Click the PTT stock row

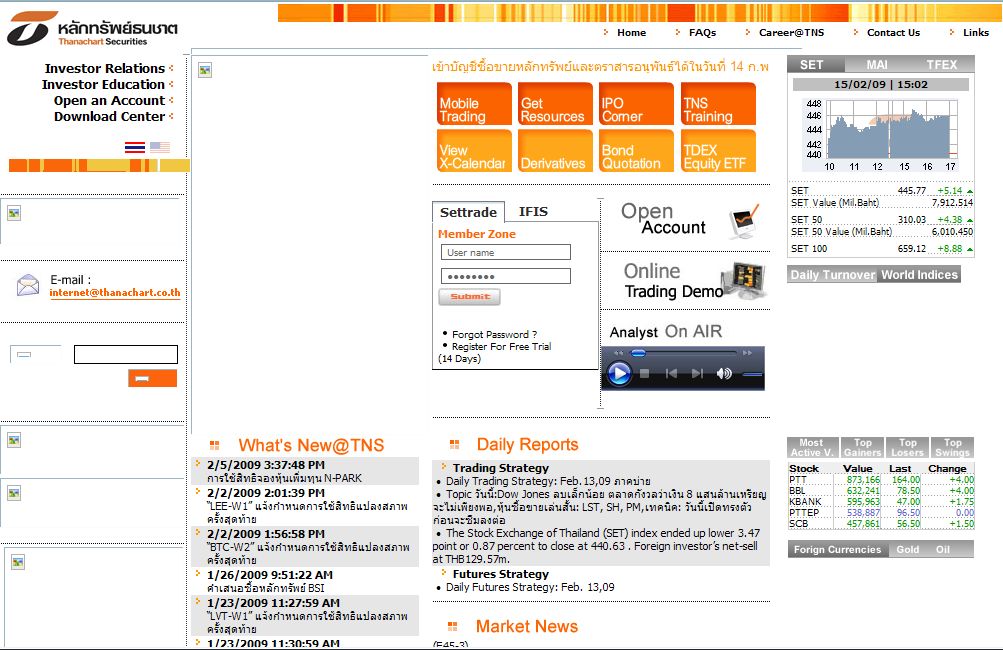coord(881,480)
